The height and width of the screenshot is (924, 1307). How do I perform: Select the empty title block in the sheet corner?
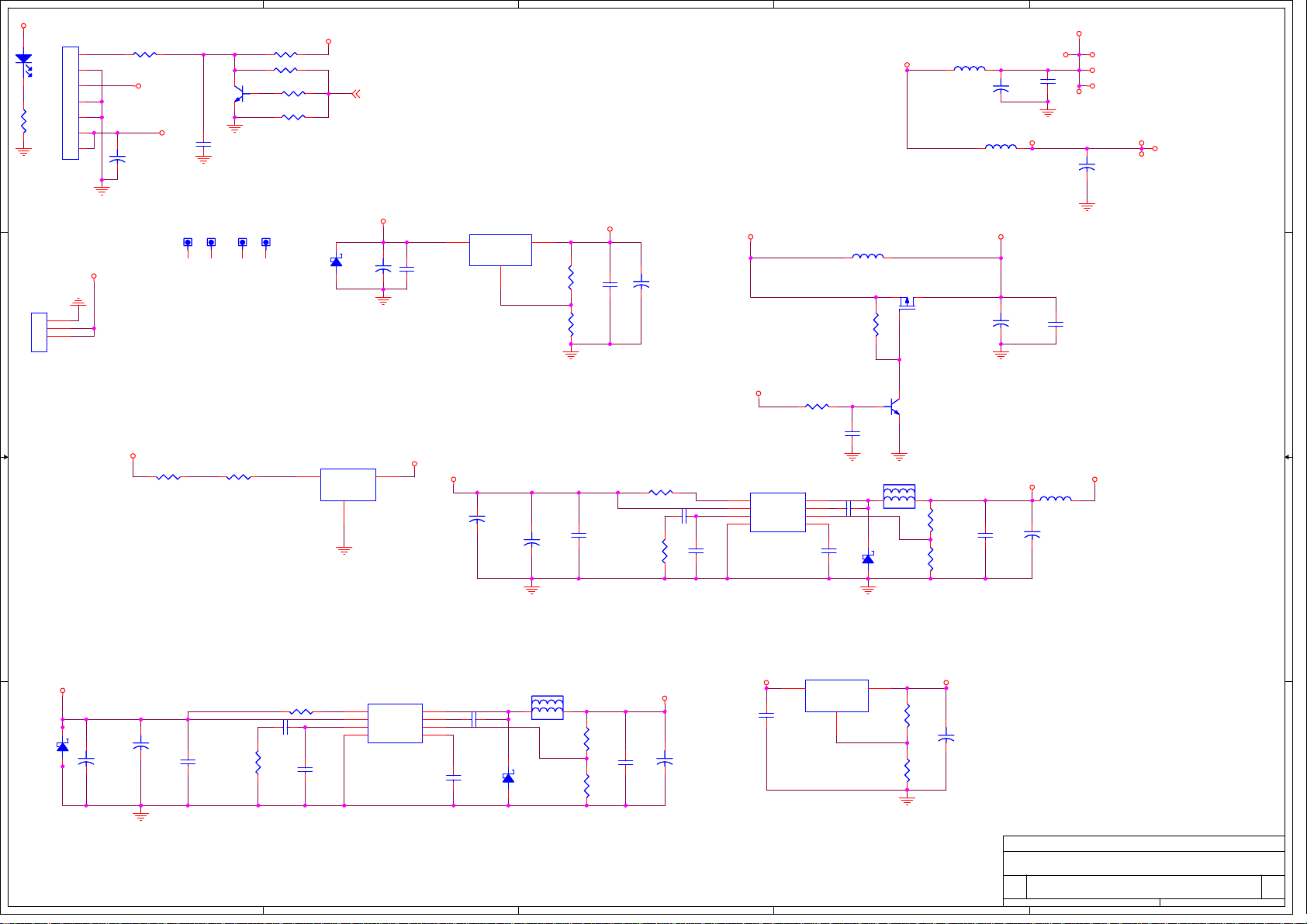1144,870
